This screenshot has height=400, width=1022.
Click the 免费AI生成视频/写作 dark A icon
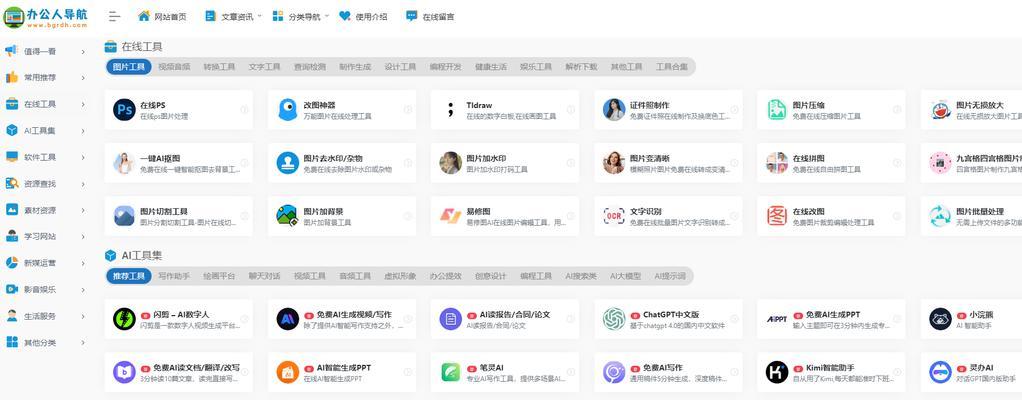point(287,319)
